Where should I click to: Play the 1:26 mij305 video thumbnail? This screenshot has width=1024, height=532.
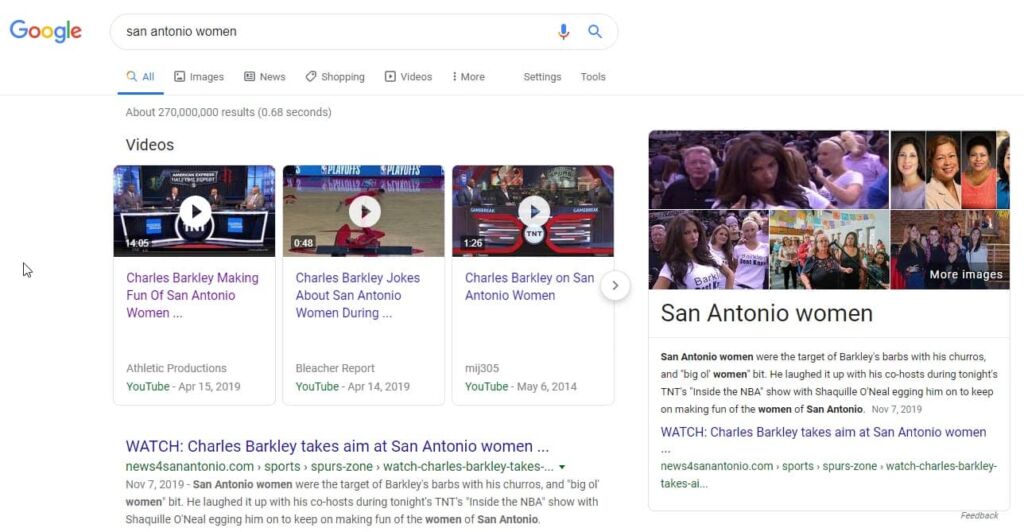[533, 211]
